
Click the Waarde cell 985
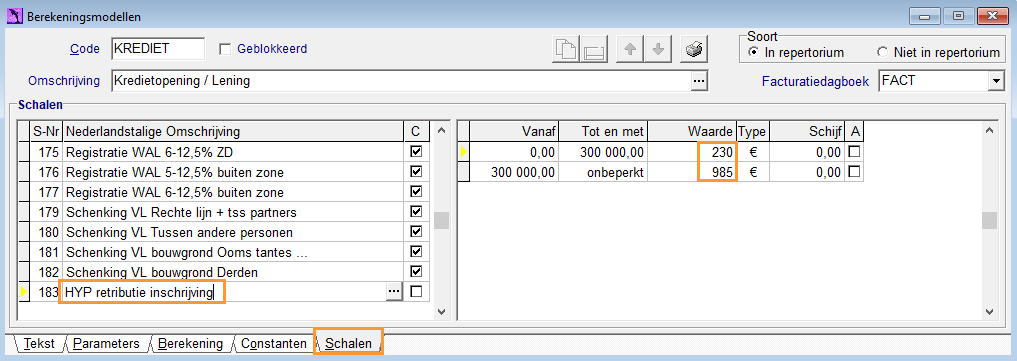coord(692,172)
